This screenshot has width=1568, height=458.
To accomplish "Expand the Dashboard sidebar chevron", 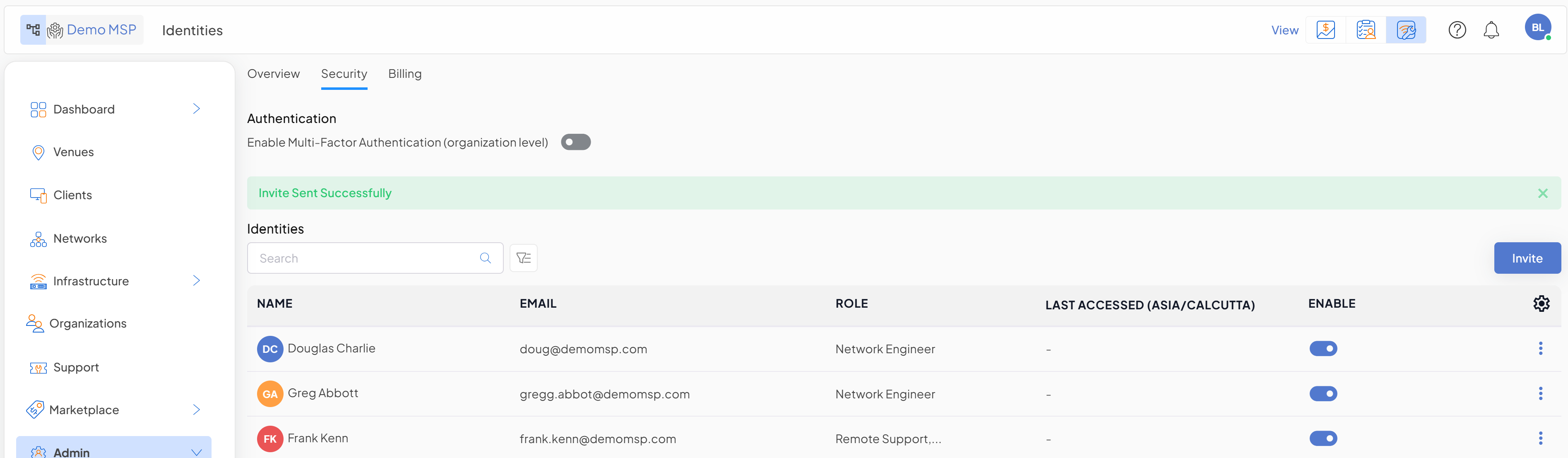I will pos(196,109).
